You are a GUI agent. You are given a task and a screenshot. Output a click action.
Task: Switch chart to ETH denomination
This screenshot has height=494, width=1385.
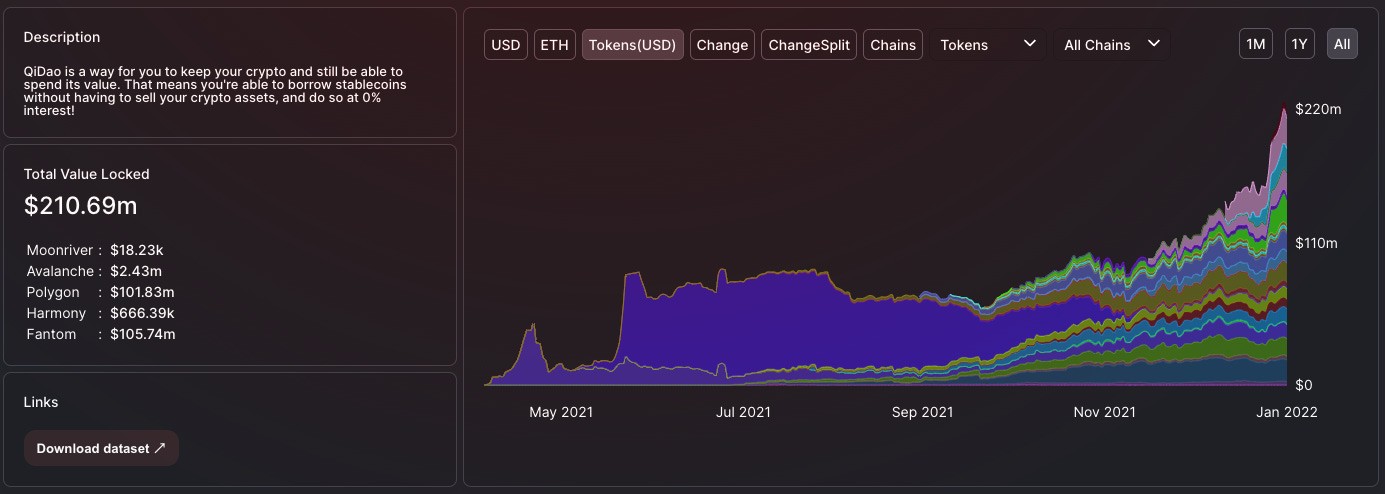(554, 45)
